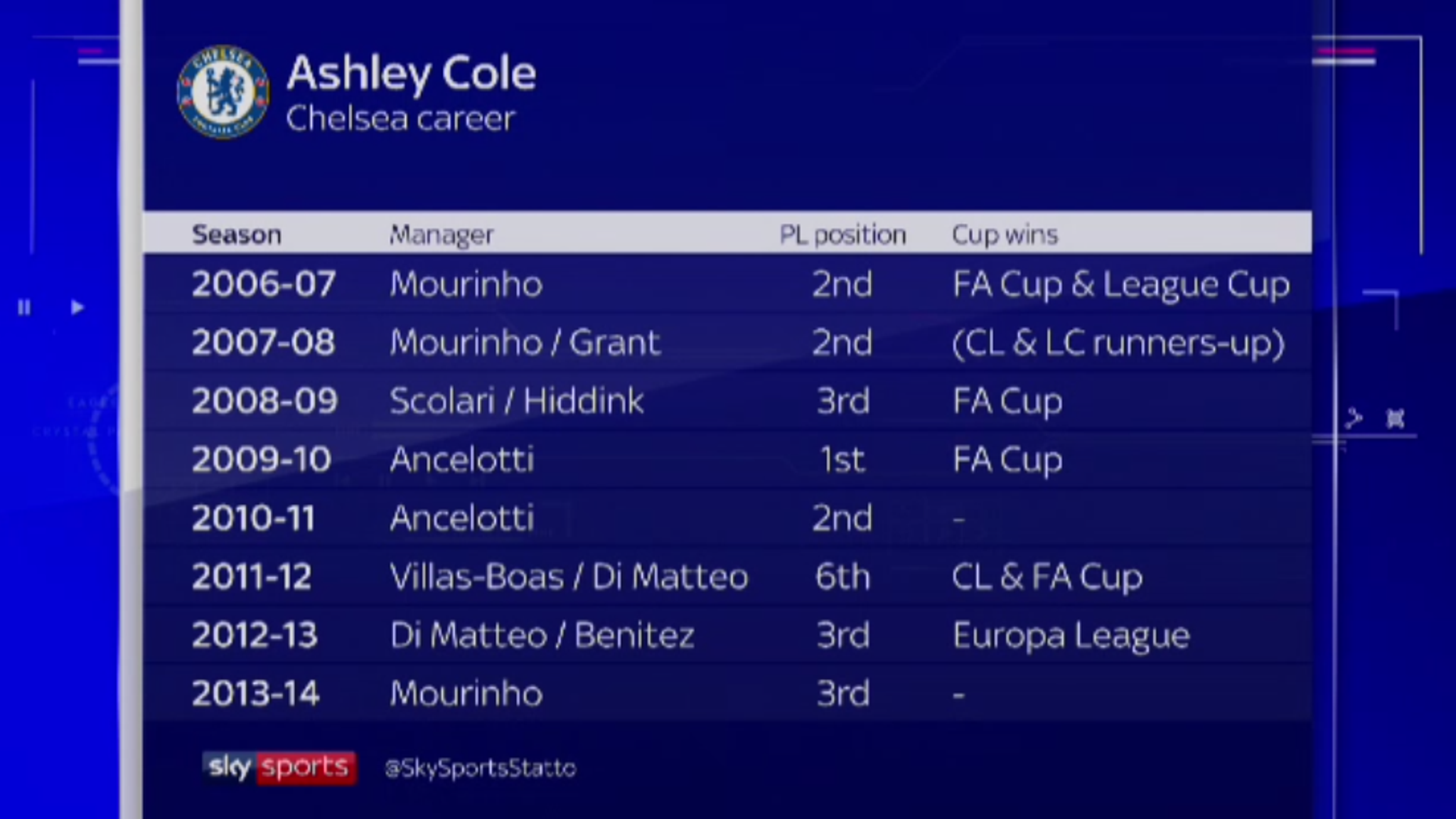Click the play triangle icon
1456x819 pixels.
pyautogui.click(x=77, y=307)
